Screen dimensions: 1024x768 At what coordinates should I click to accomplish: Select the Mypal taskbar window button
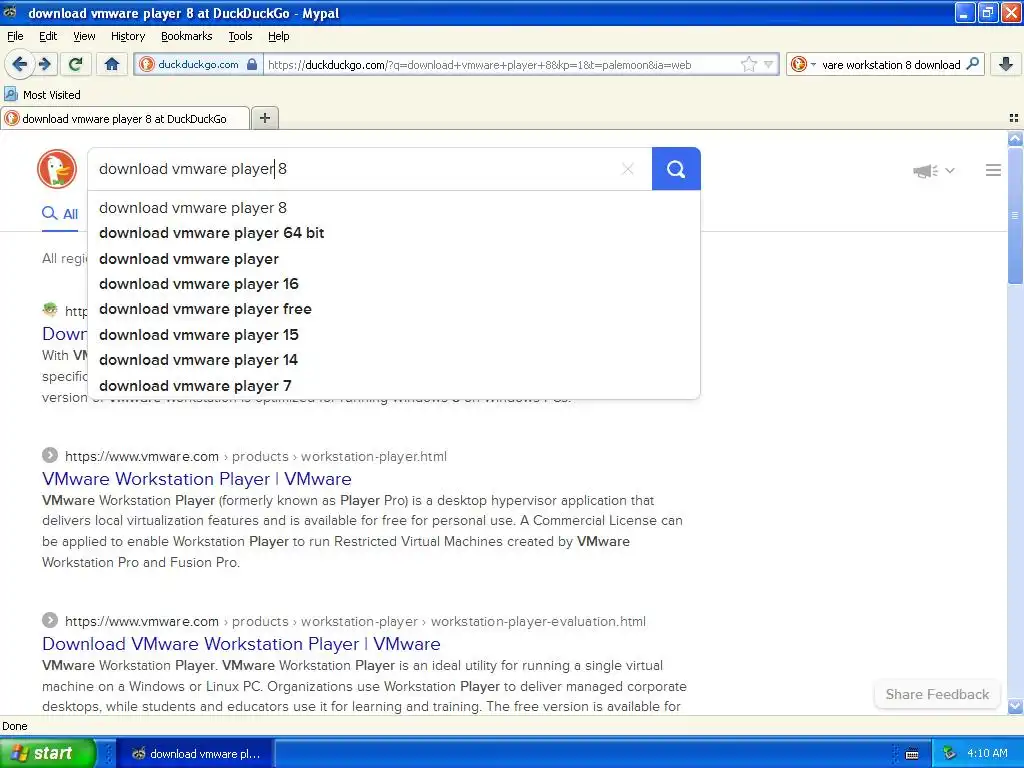click(x=195, y=754)
